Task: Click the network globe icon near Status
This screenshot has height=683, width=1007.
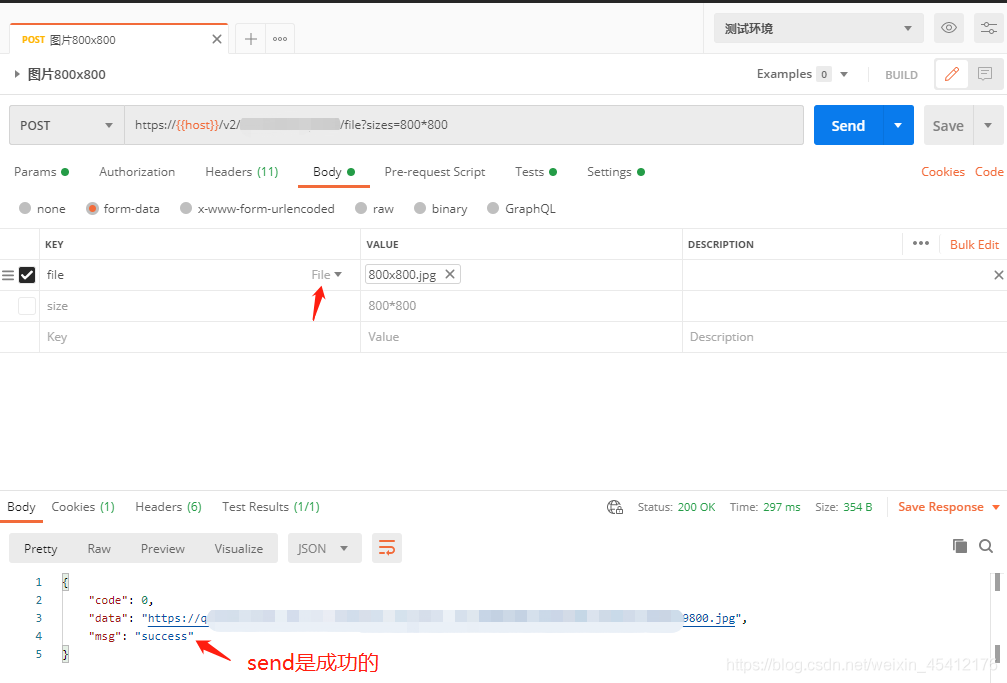Action: (x=615, y=508)
